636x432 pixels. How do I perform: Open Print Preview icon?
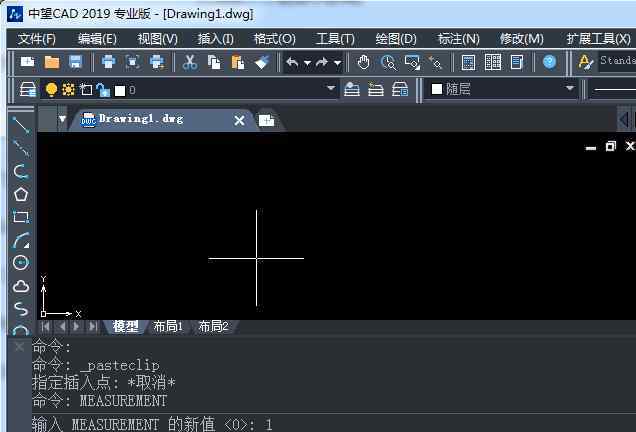(133, 62)
